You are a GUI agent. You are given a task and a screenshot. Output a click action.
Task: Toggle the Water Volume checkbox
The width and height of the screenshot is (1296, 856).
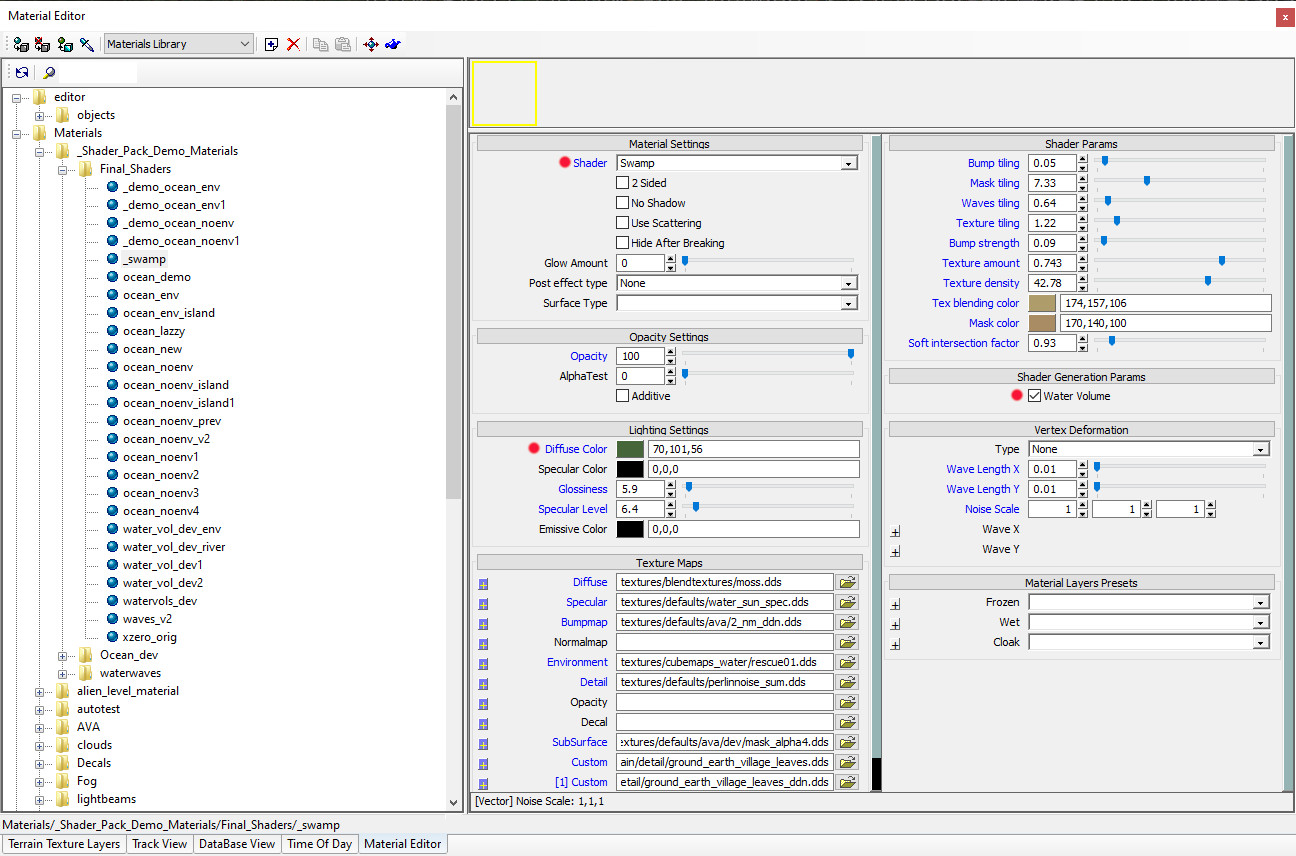1034,396
